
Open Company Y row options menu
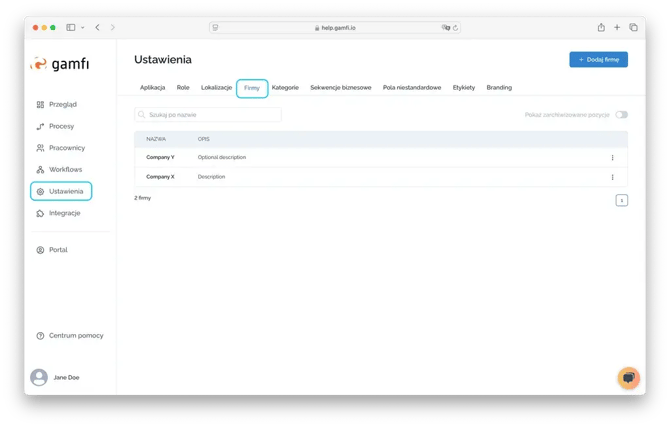click(x=612, y=157)
